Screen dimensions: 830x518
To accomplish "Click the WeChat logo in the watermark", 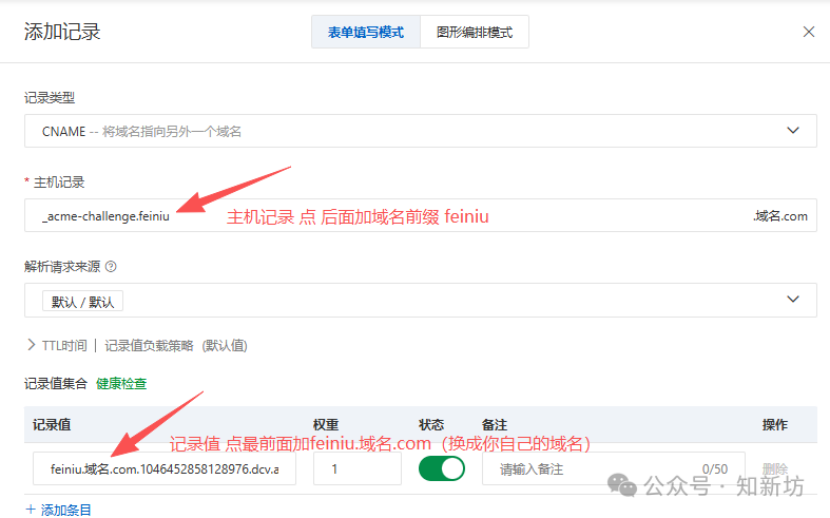I will 625,486.
